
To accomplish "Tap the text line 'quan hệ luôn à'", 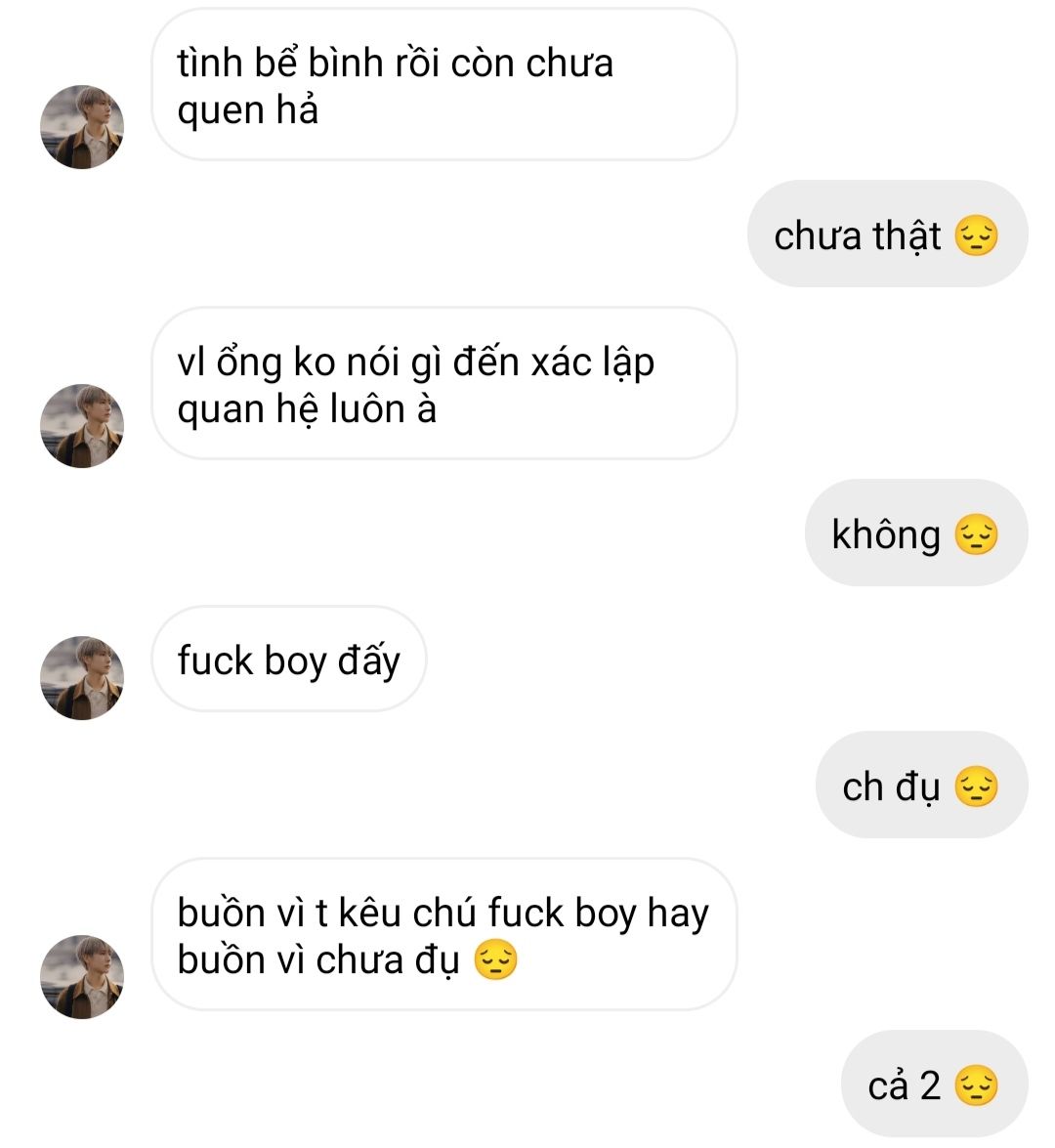I will pyautogui.click(x=307, y=409).
